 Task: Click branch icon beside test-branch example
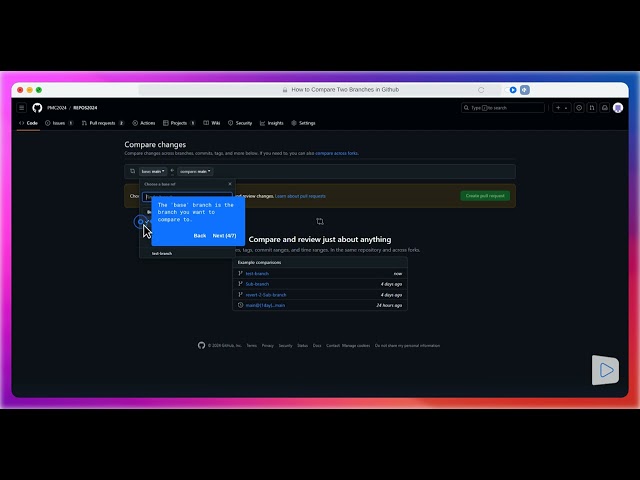click(240, 273)
